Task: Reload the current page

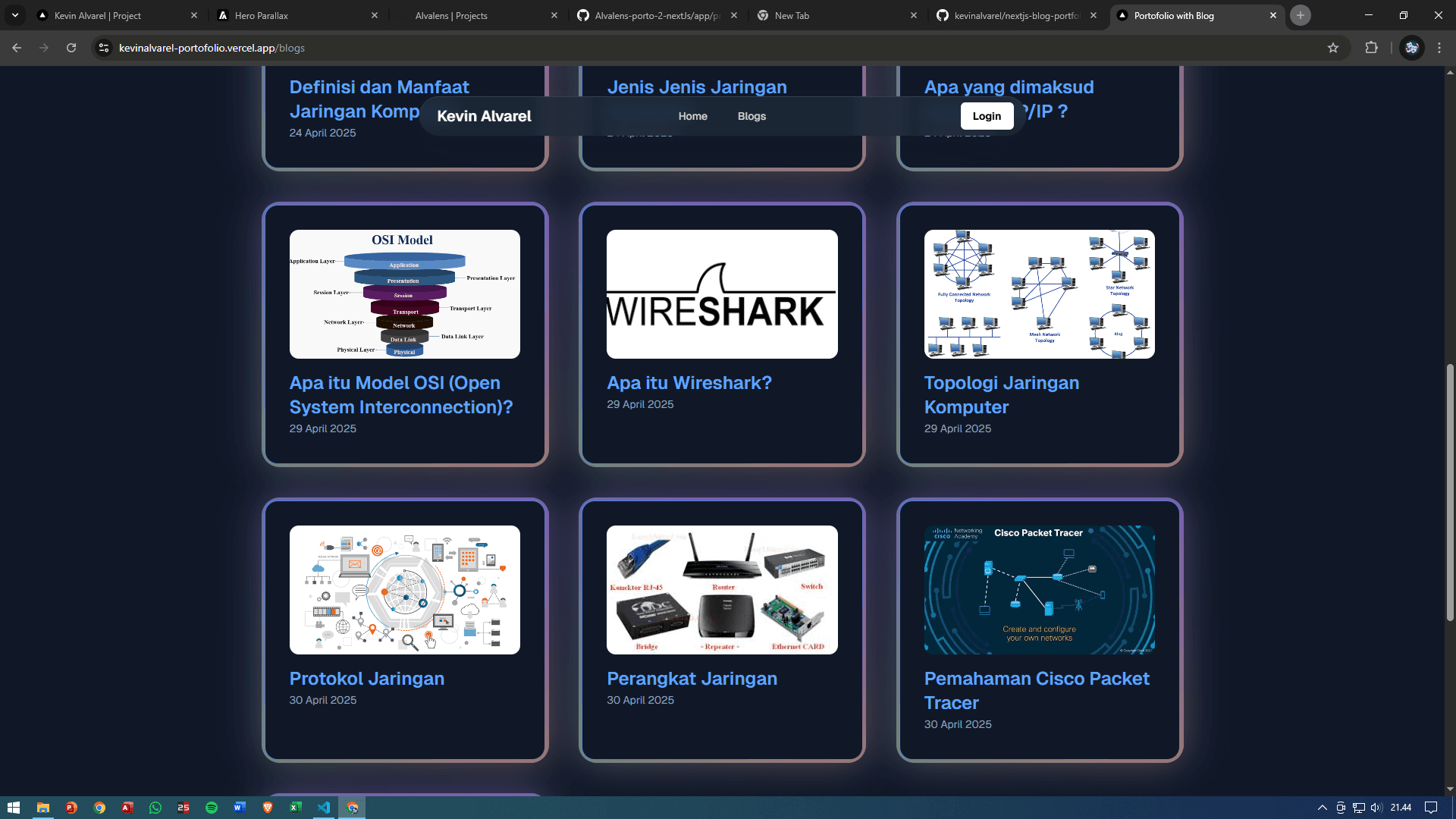Action: [x=71, y=48]
